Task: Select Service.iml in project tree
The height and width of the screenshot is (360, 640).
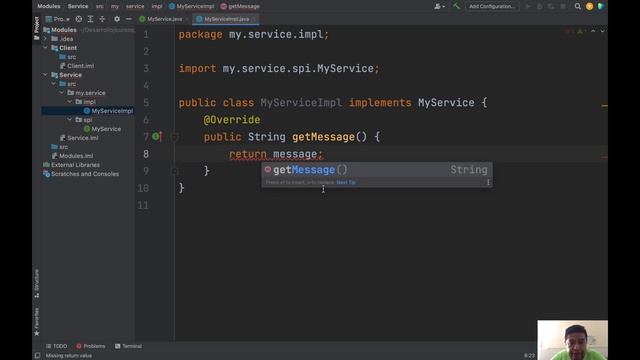Action: [82, 138]
